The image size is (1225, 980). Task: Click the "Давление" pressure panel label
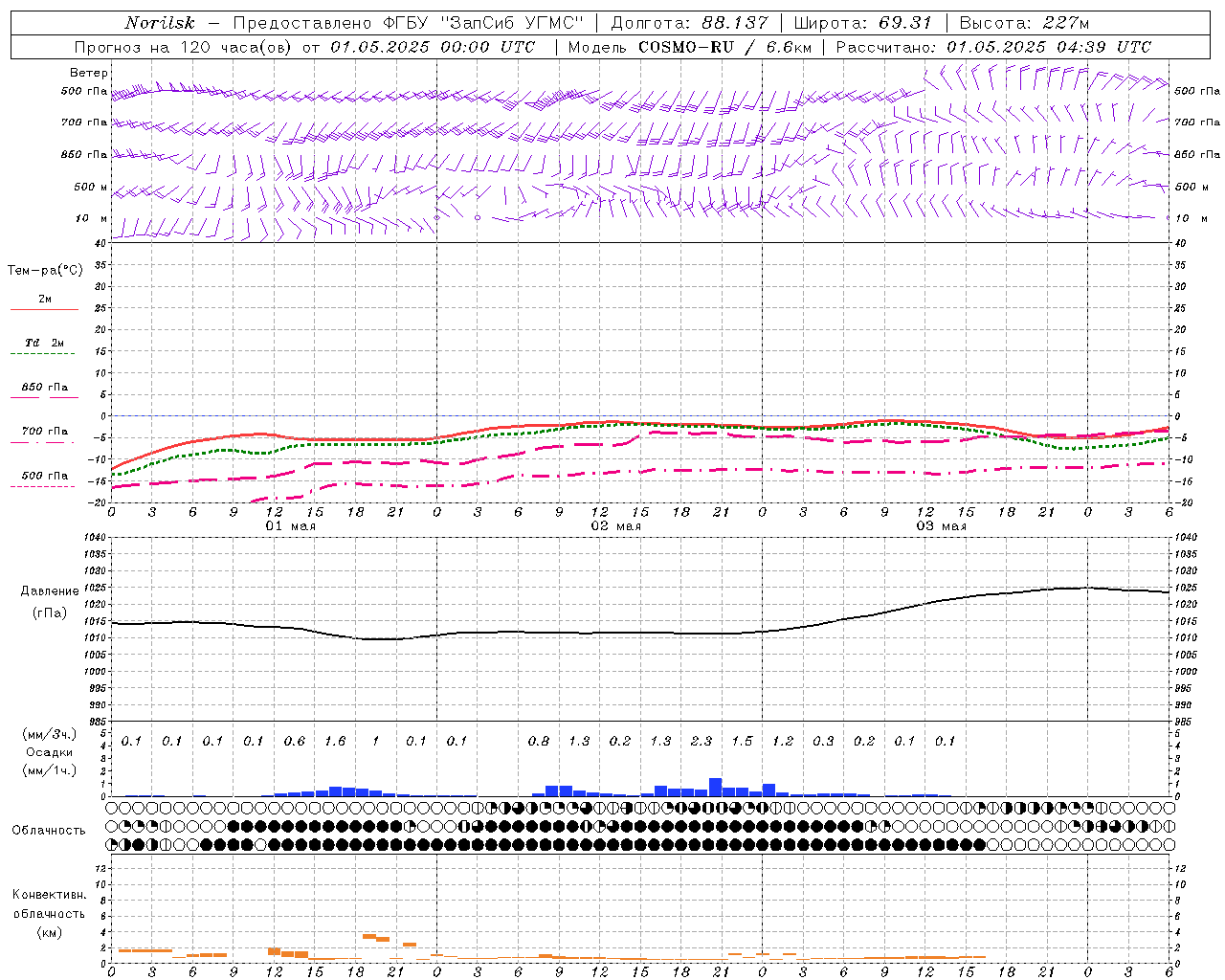pyautogui.click(x=50, y=591)
